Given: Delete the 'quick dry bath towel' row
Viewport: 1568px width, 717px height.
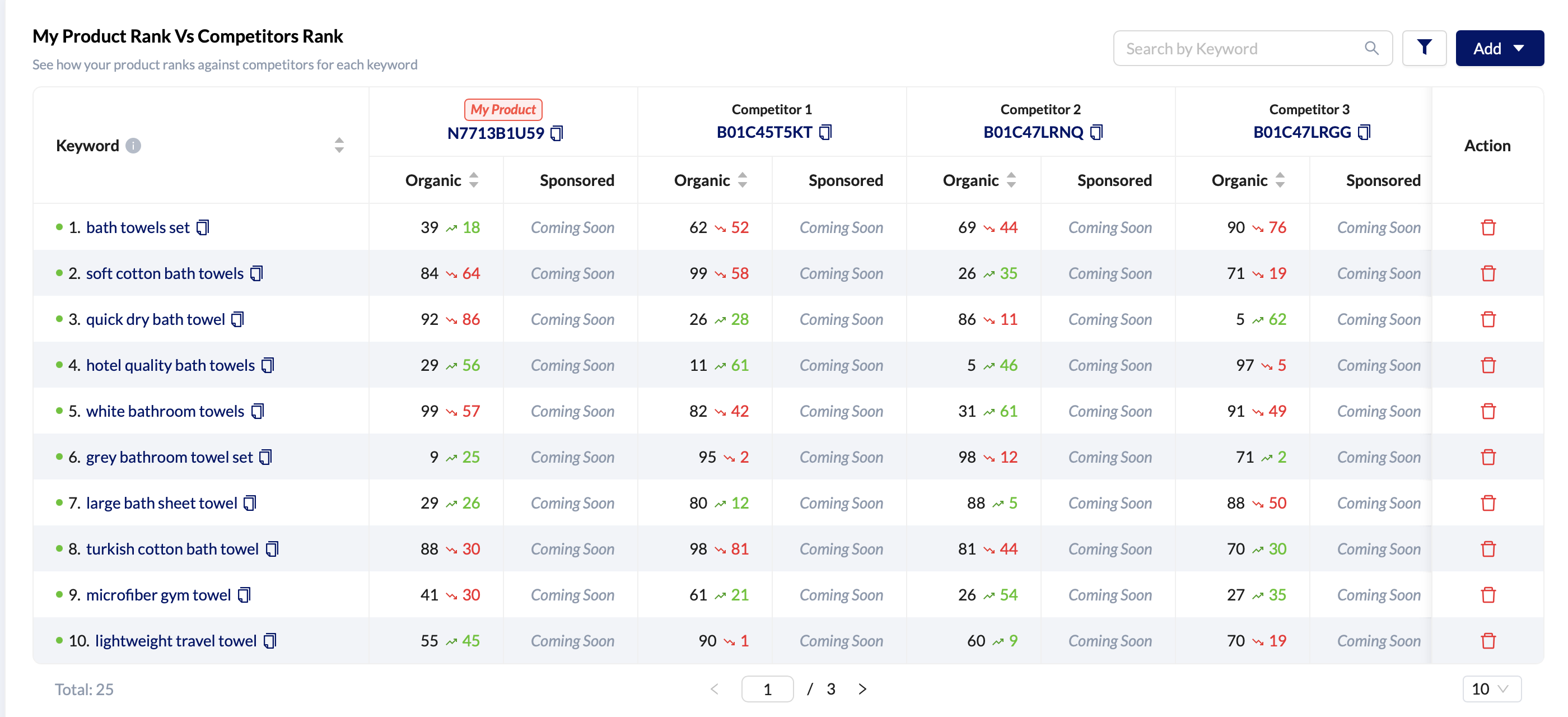Looking at the screenshot, I should tap(1488, 319).
